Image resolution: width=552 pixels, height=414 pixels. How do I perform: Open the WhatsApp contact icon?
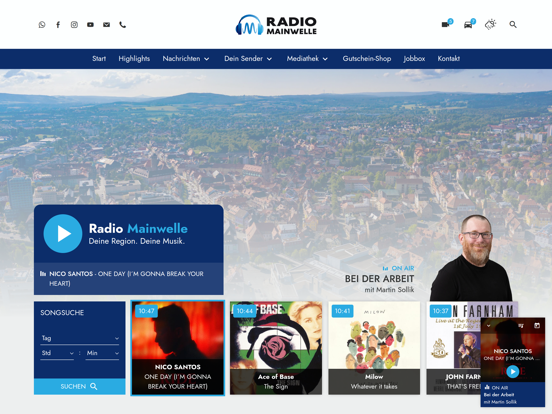(42, 25)
